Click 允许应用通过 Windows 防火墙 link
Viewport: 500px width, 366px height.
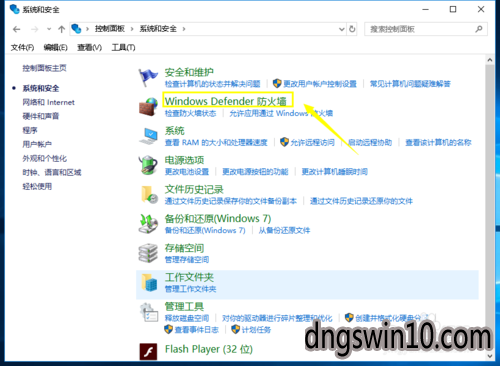281,113
